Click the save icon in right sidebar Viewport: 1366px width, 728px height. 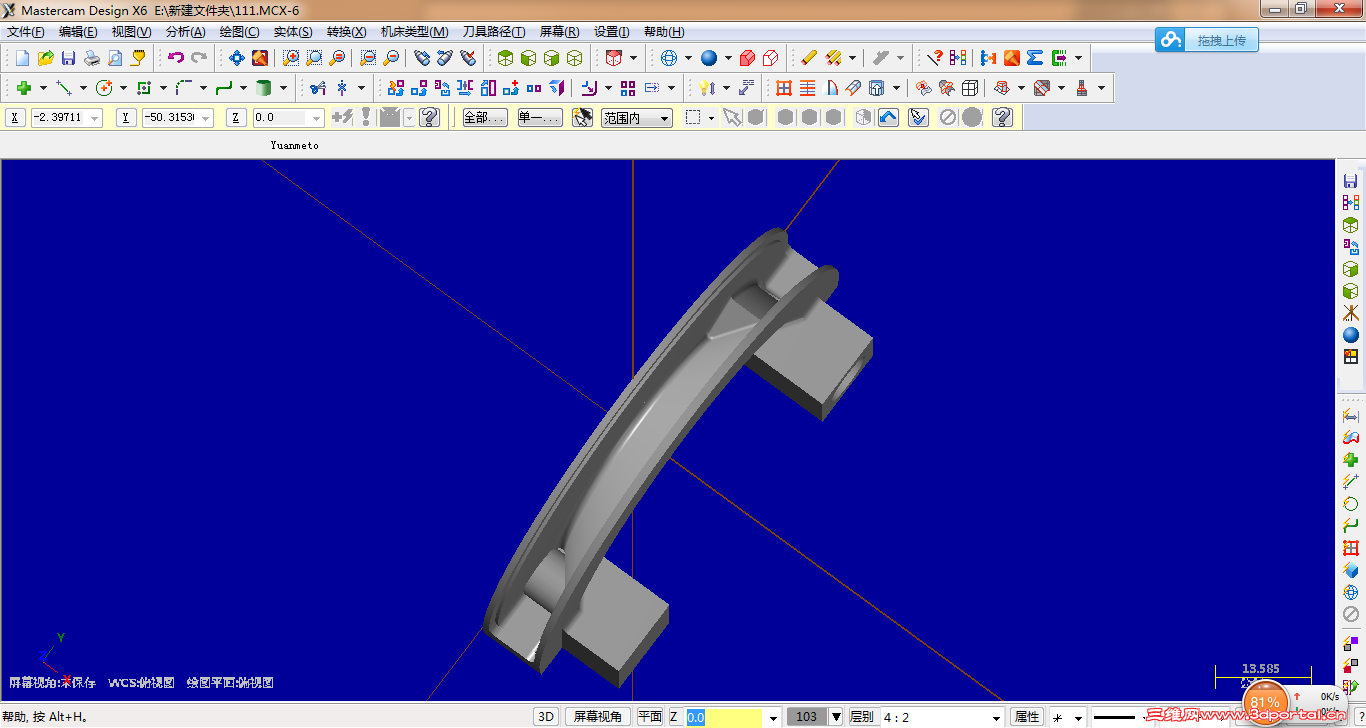tap(1351, 181)
